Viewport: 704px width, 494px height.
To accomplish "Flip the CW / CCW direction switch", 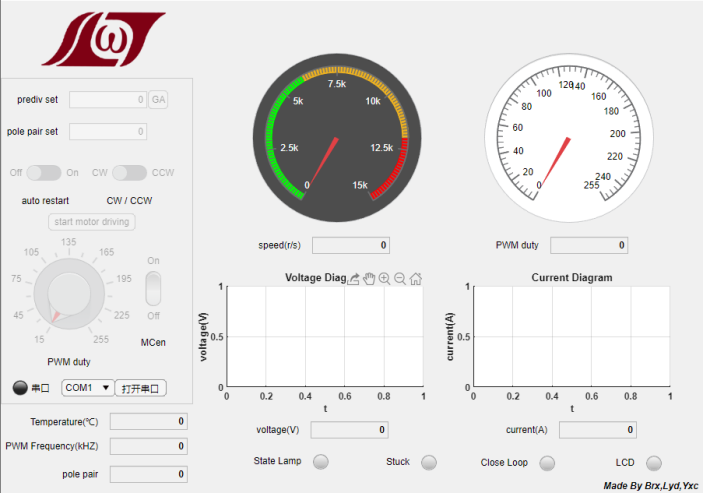I will (130, 173).
